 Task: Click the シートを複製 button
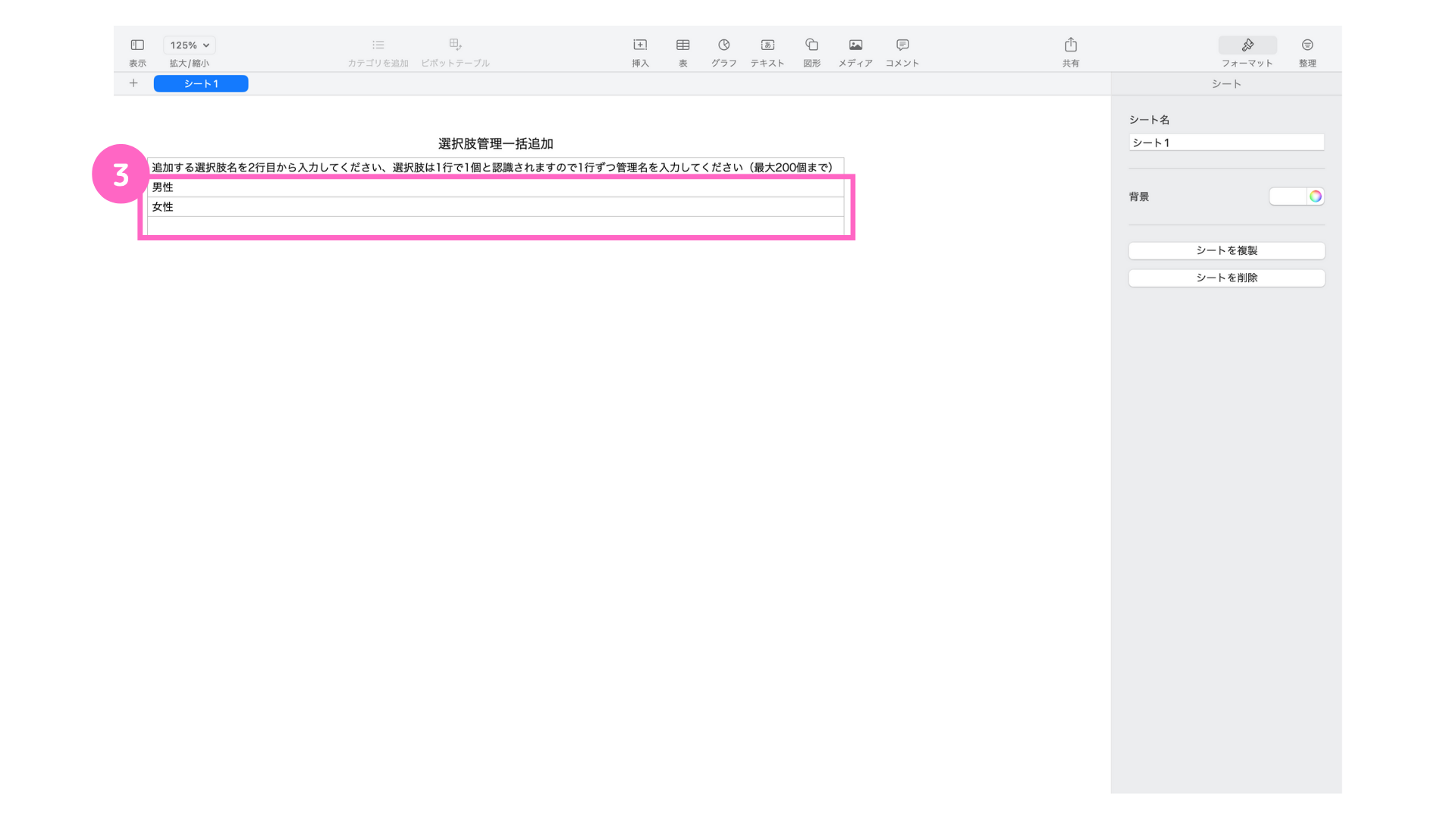(x=1226, y=250)
